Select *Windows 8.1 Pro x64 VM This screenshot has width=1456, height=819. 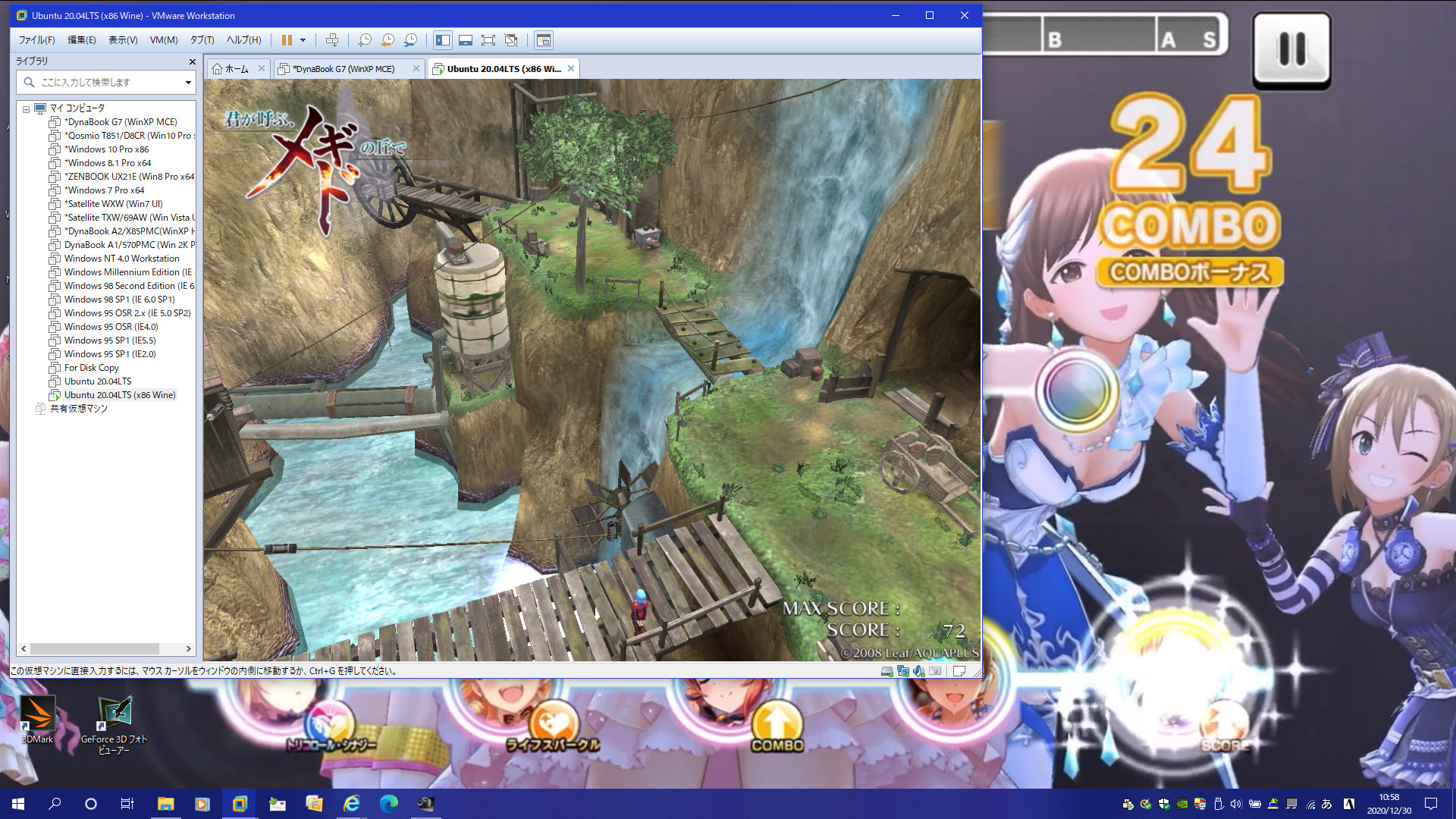(x=108, y=163)
